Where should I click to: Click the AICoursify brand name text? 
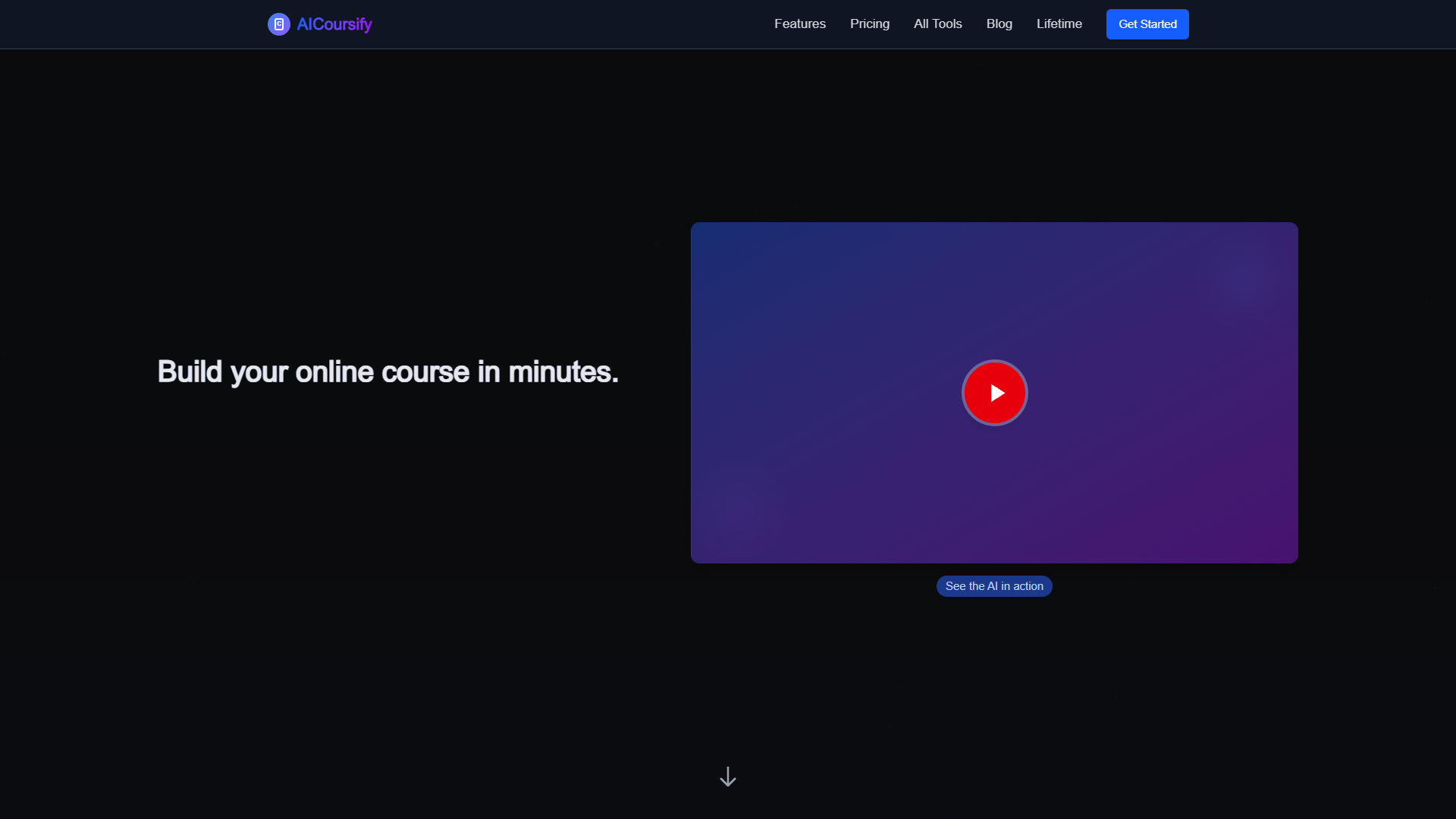[x=334, y=24]
